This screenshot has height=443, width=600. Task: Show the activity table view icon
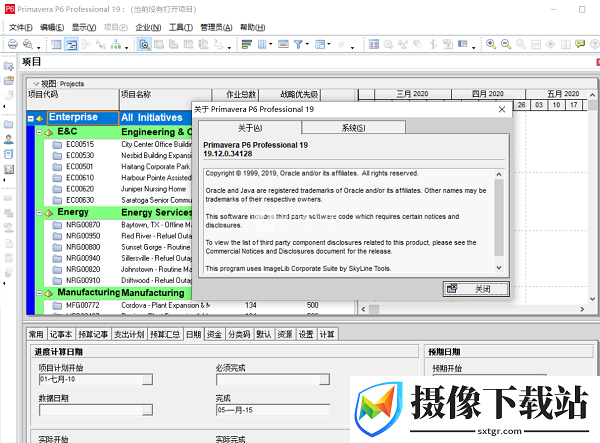[56, 44]
